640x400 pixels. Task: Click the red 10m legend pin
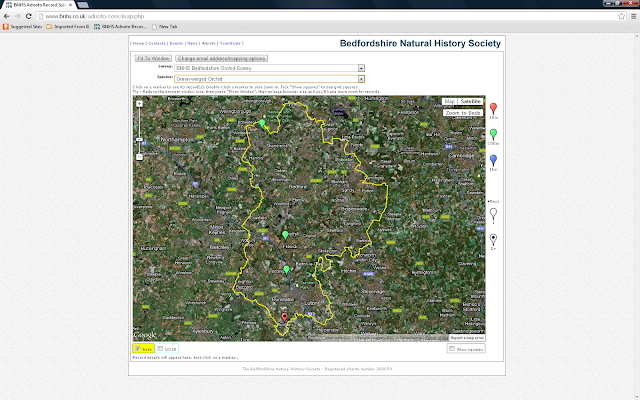(493, 108)
